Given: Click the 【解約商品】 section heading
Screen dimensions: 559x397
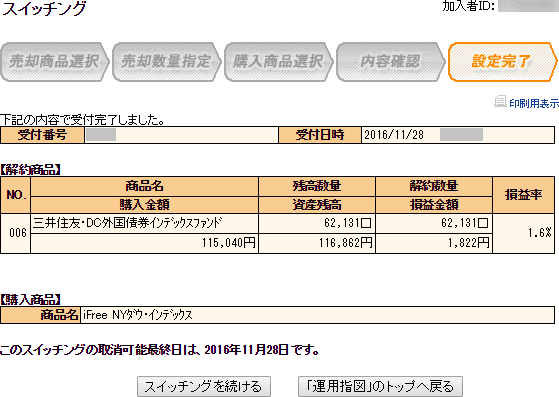Looking at the screenshot, I should point(30,170).
